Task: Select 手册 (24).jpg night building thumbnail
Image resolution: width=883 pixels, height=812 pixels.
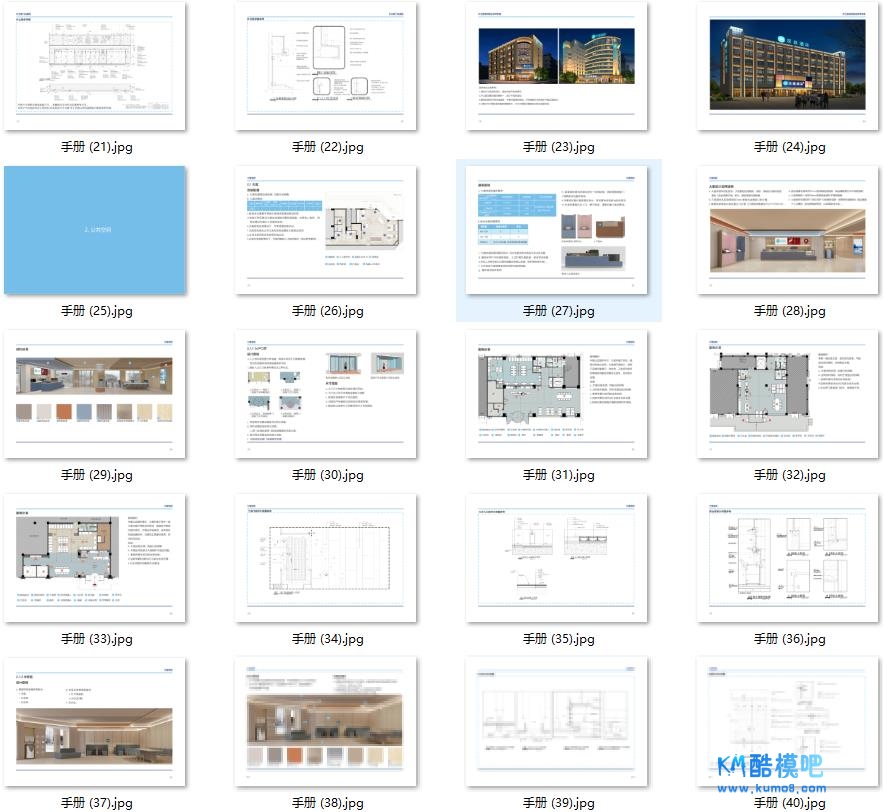Action: click(x=789, y=66)
